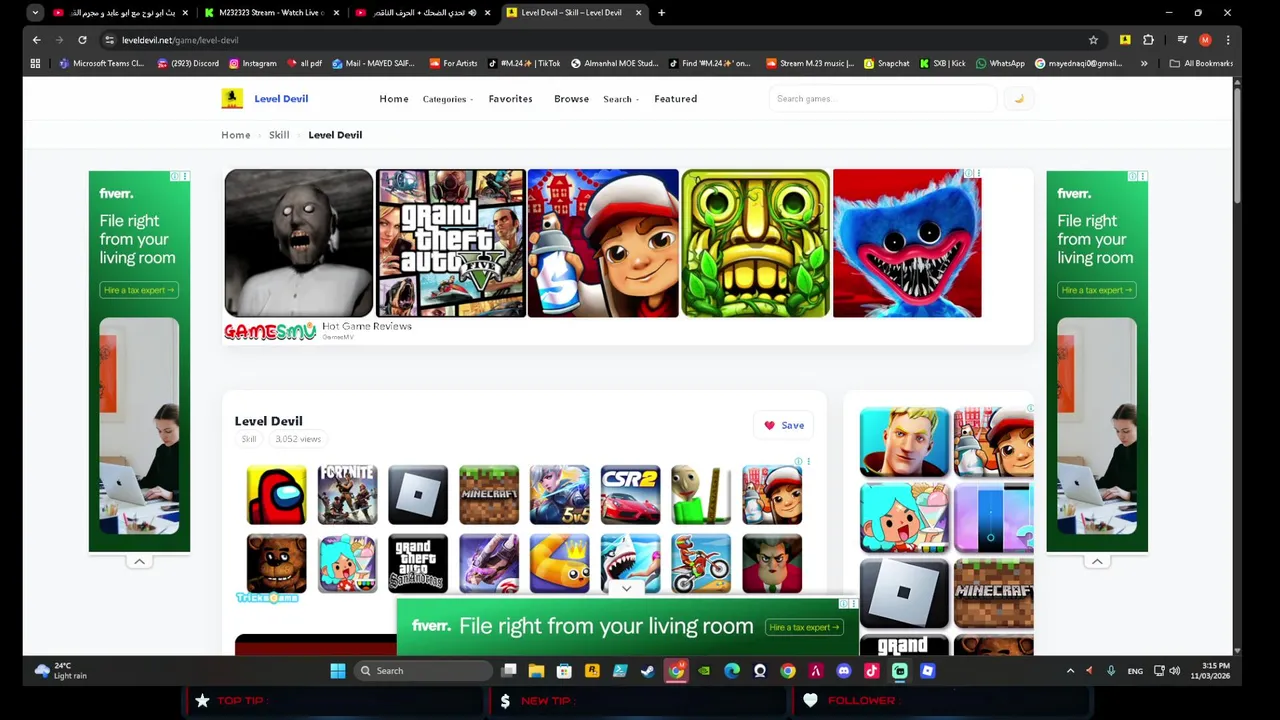This screenshot has width=1280, height=720.
Task: Click the Level Devil site logo icon
Action: pos(232,98)
